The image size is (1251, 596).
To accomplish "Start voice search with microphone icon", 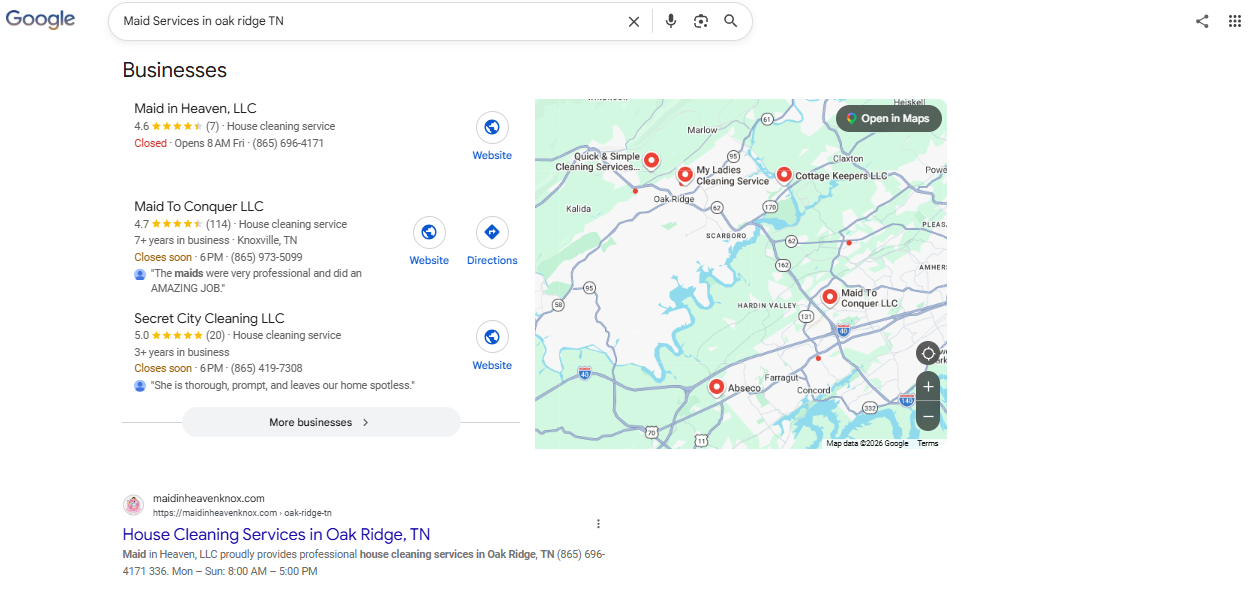I will click(671, 21).
